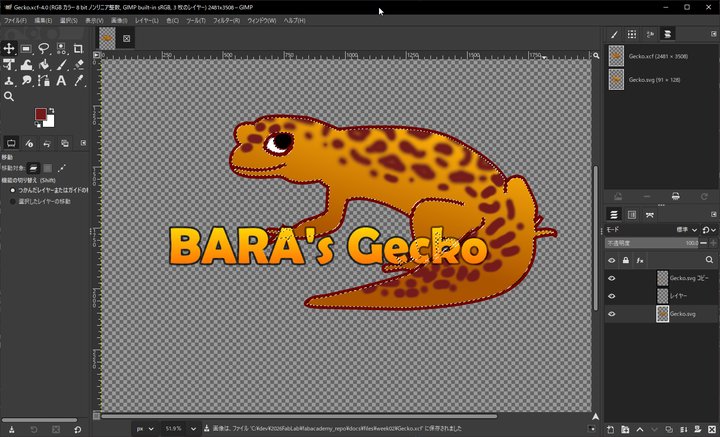The image size is (720, 437).
Task: Select the Eraser tool
Action: coord(79,65)
